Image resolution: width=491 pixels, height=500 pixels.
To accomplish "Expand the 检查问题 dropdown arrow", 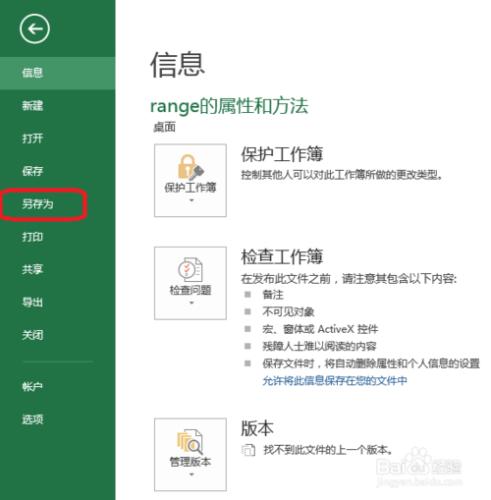I will pos(191,303).
